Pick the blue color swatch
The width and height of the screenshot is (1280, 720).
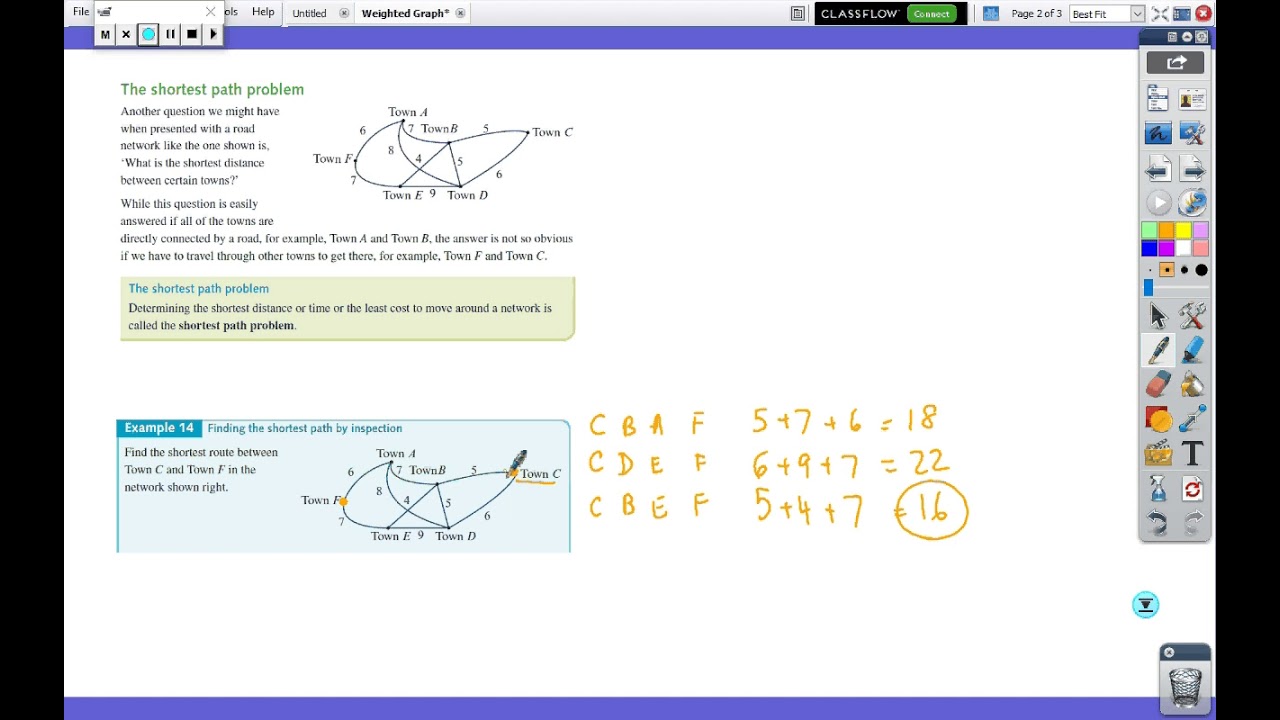1149,248
